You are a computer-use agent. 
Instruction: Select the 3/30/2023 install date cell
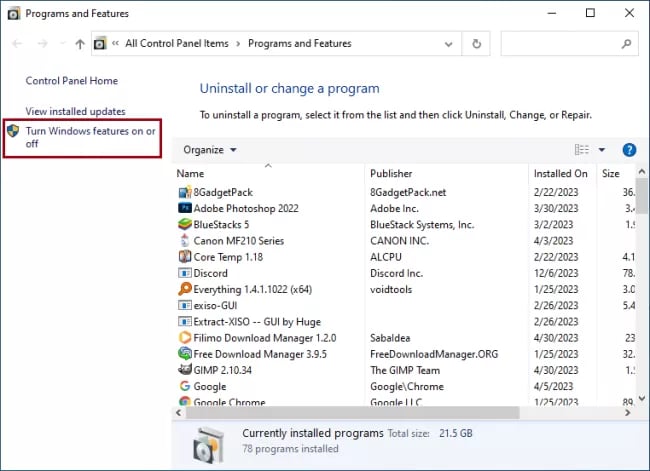[x=556, y=208]
